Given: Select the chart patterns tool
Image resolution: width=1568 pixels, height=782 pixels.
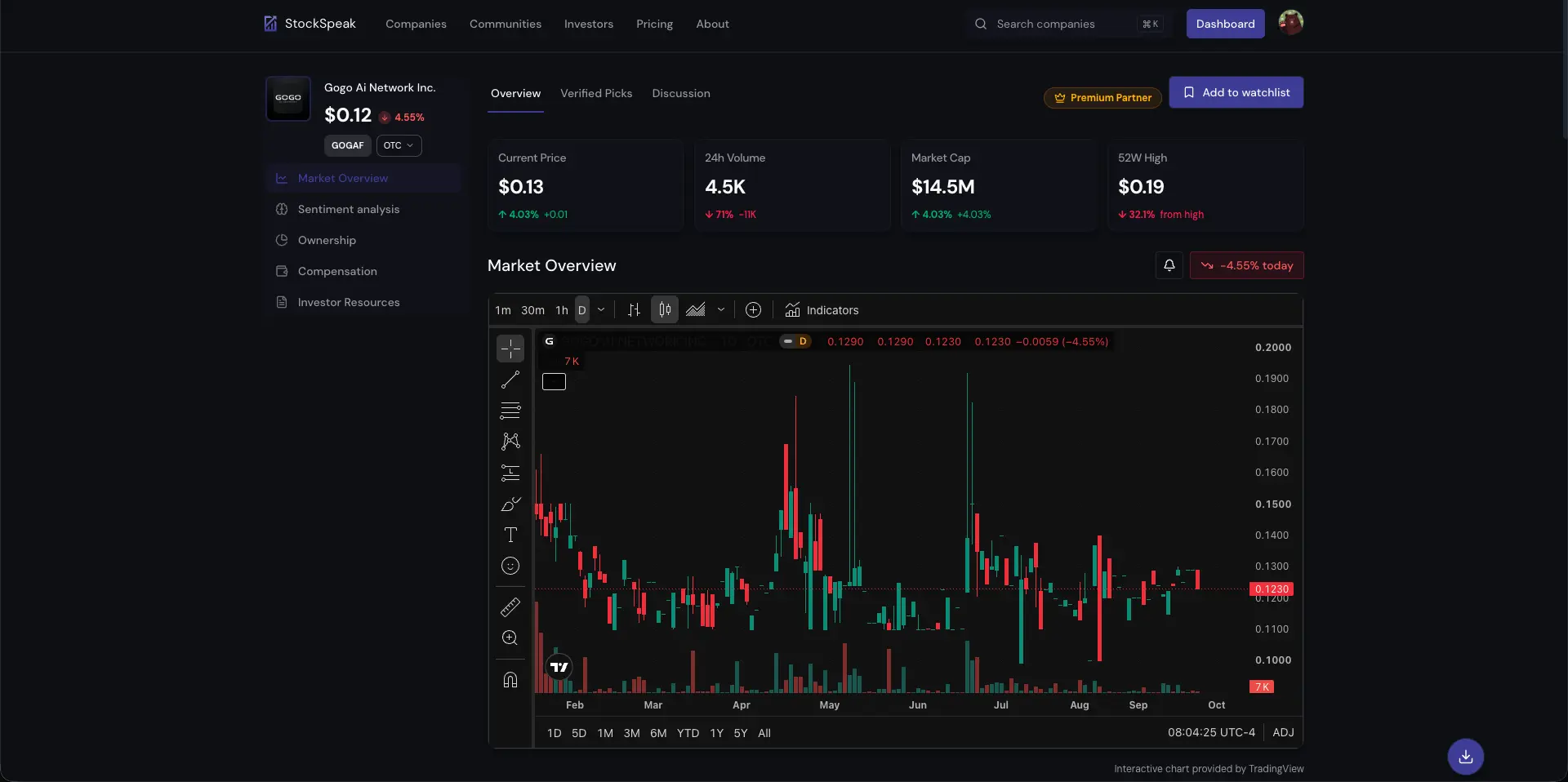Looking at the screenshot, I should 510,442.
